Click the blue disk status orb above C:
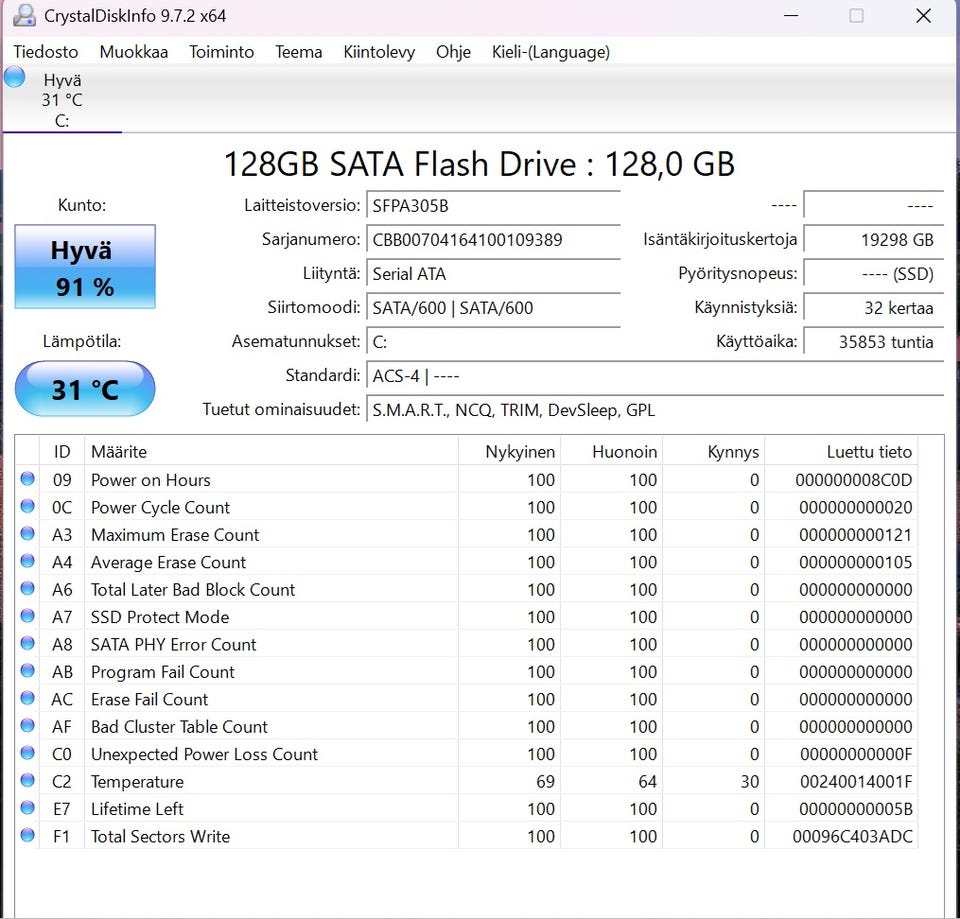 point(14,77)
